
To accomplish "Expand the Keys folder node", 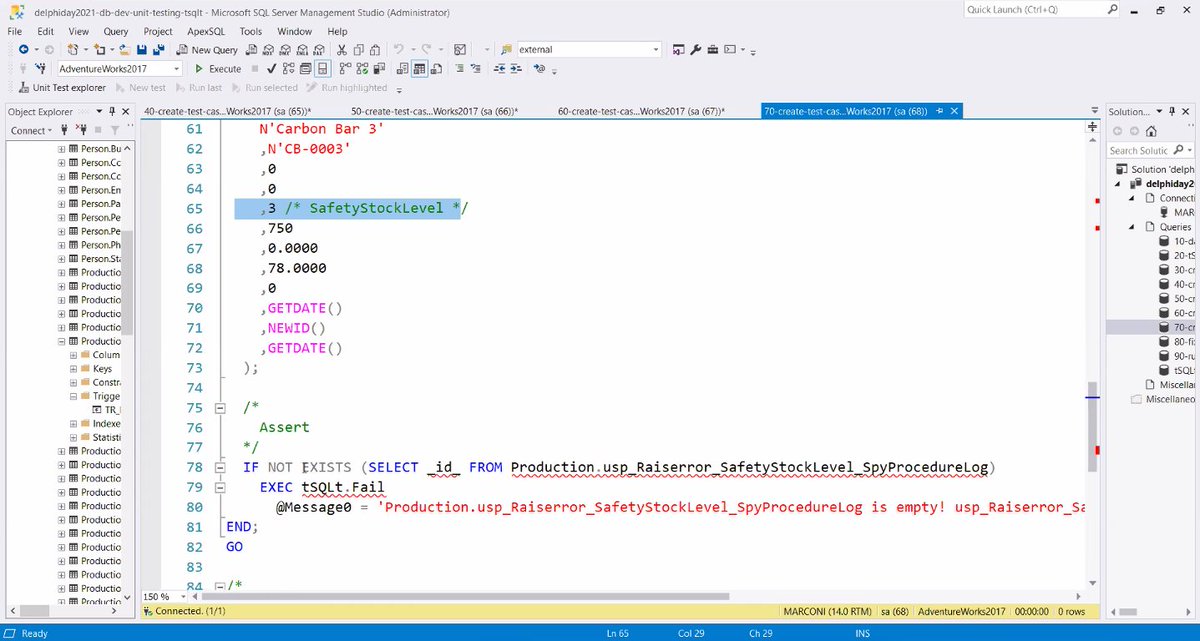I will [73, 368].
